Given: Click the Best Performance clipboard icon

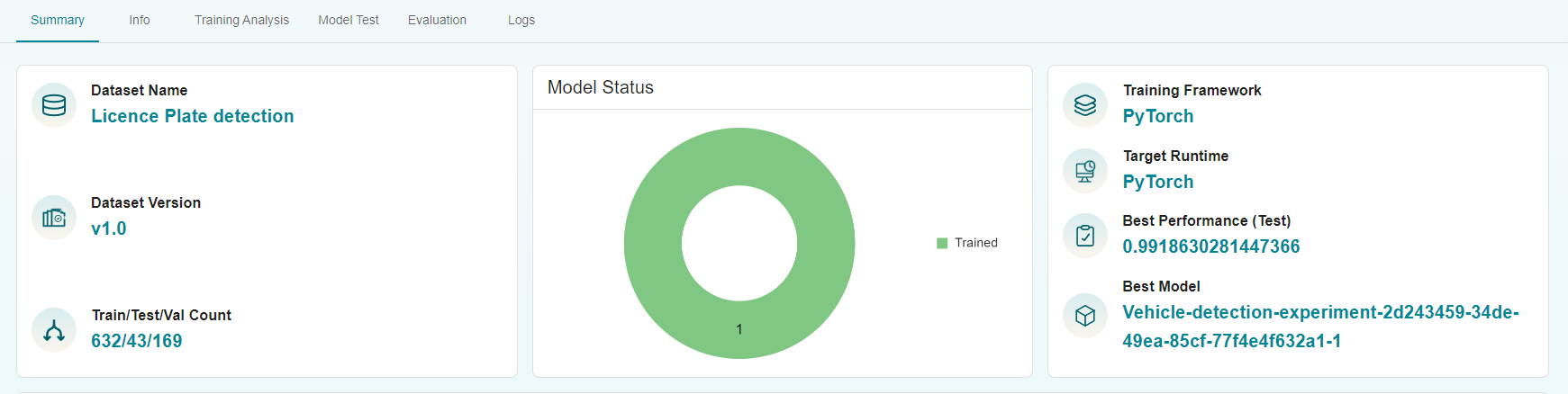Looking at the screenshot, I should coord(1085,236).
